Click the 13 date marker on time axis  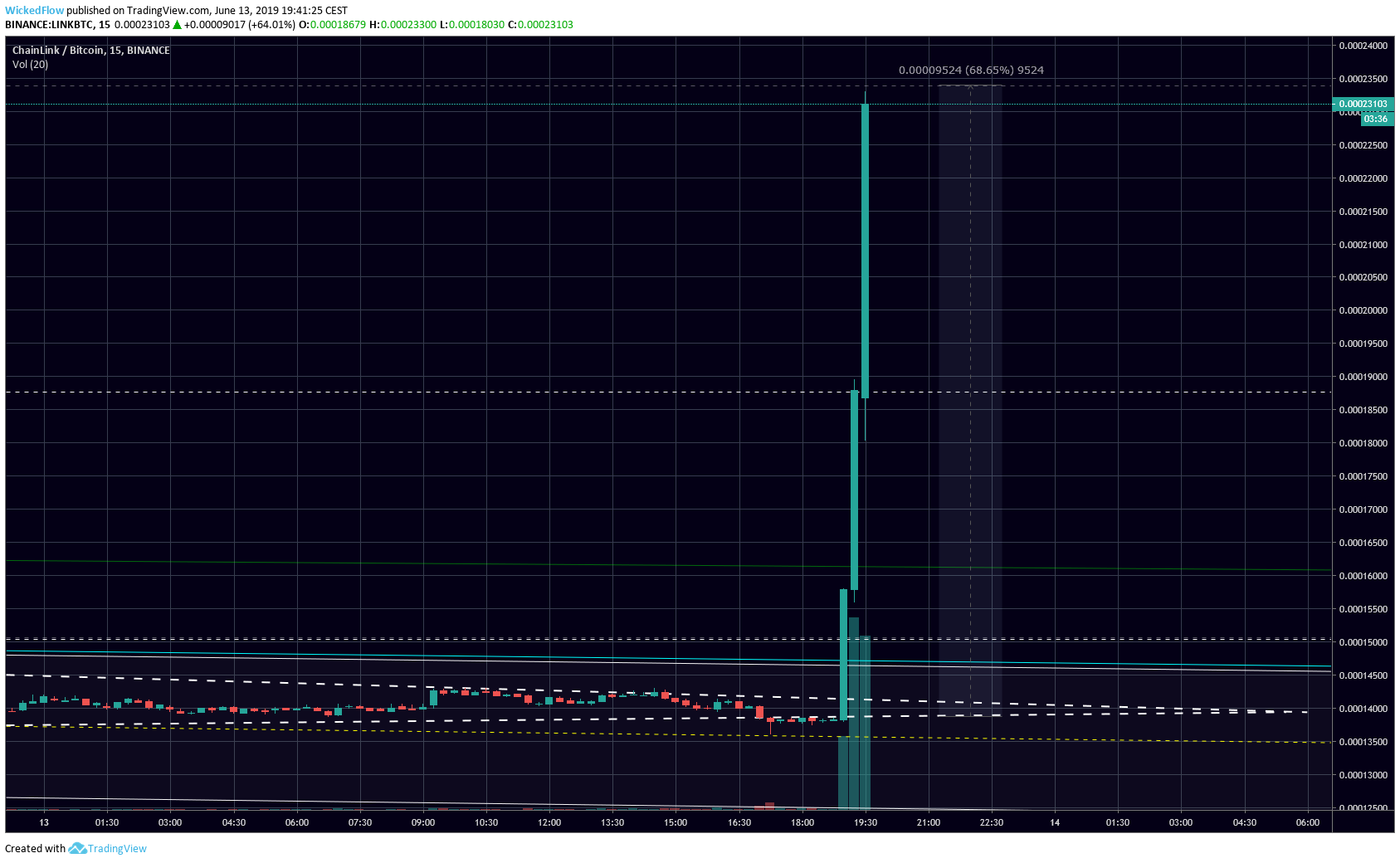[x=44, y=822]
